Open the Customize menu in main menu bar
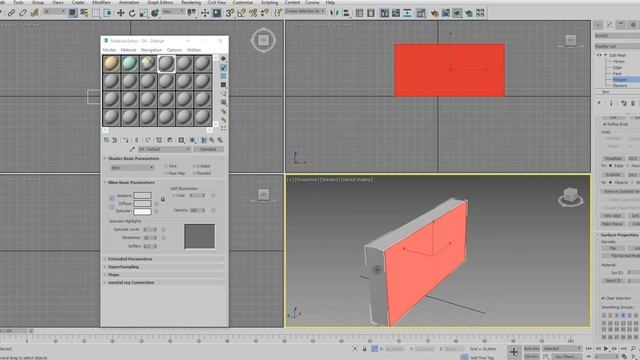Image resolution: width=640 pixels, height=360 pixels. [242, 2]
